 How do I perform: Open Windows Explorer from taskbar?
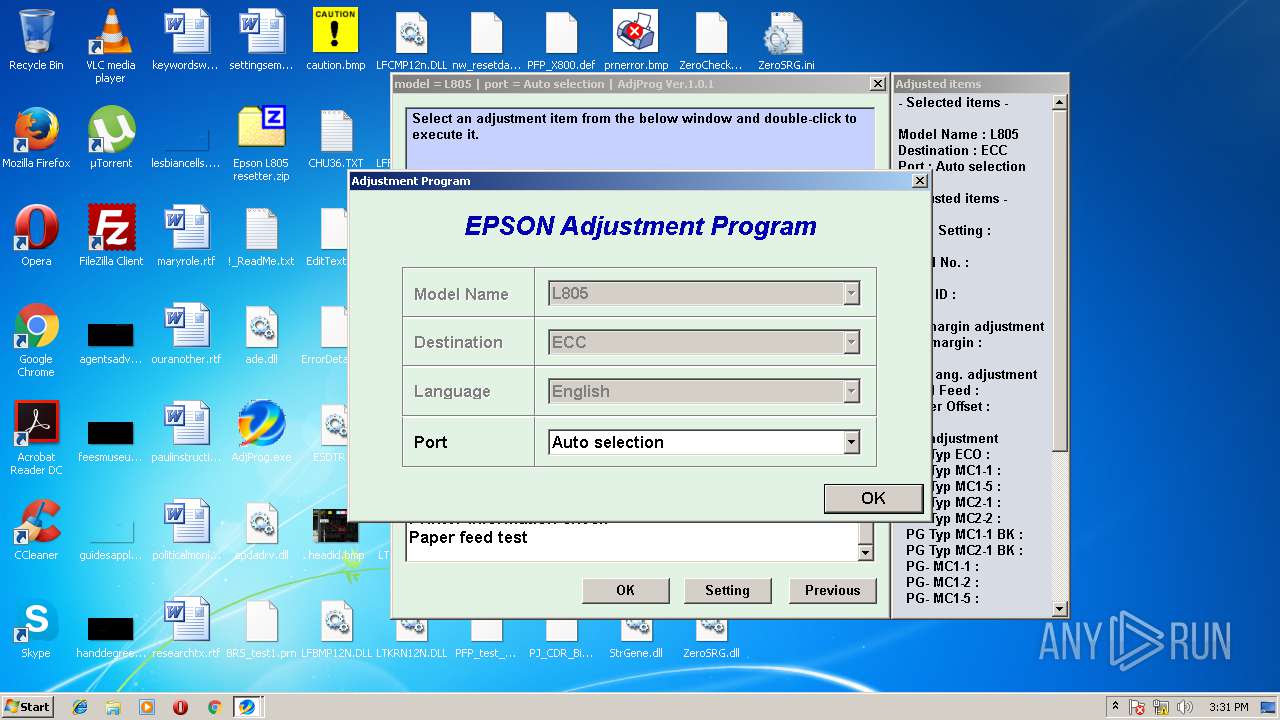(113, 707)
